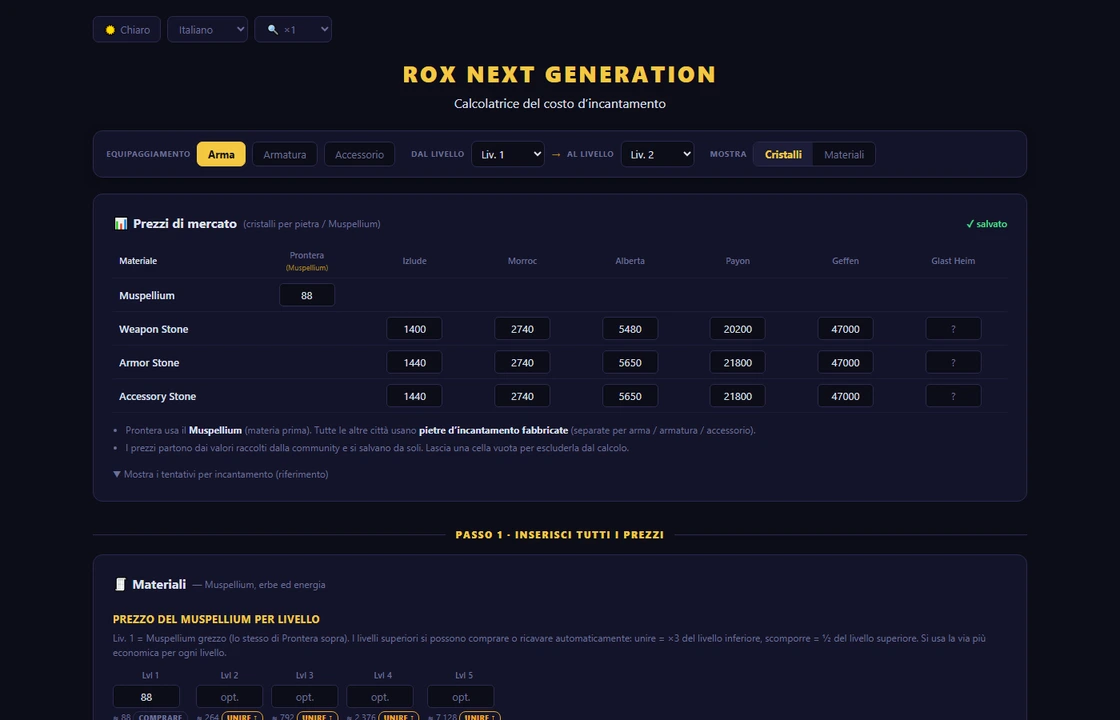This screenshot has height=720, width=1120.
Task: Edit Weapon Stone price for Alberta
Action: [630, 329]
